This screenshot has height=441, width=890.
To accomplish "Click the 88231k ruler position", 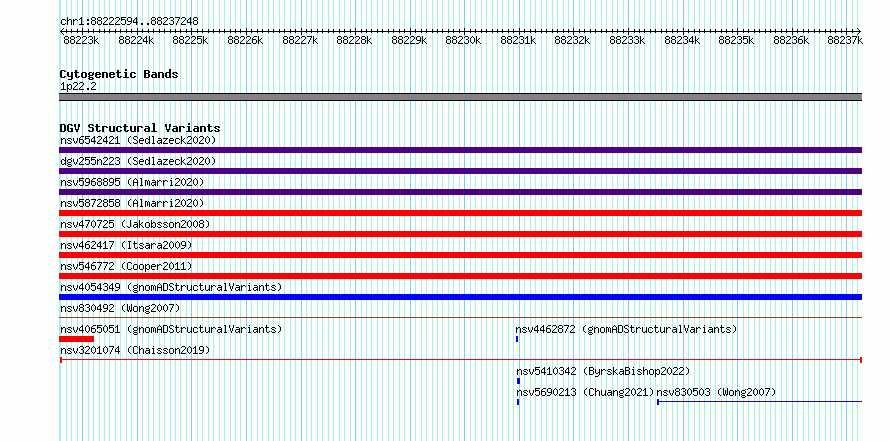I will (518, 40).
